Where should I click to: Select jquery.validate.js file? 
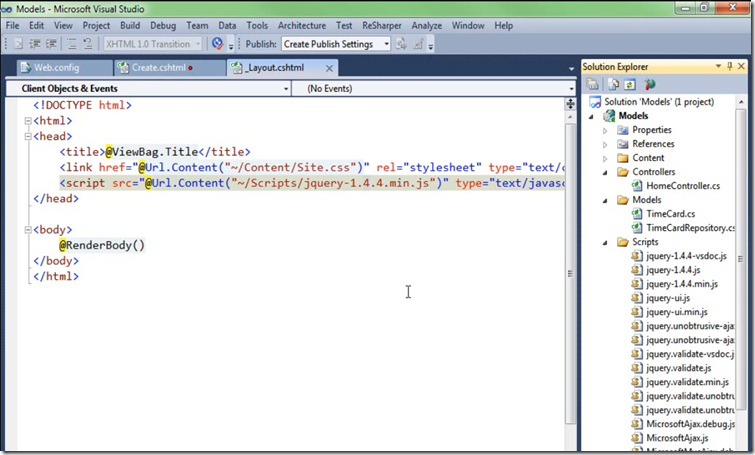(x=678, y=368)
